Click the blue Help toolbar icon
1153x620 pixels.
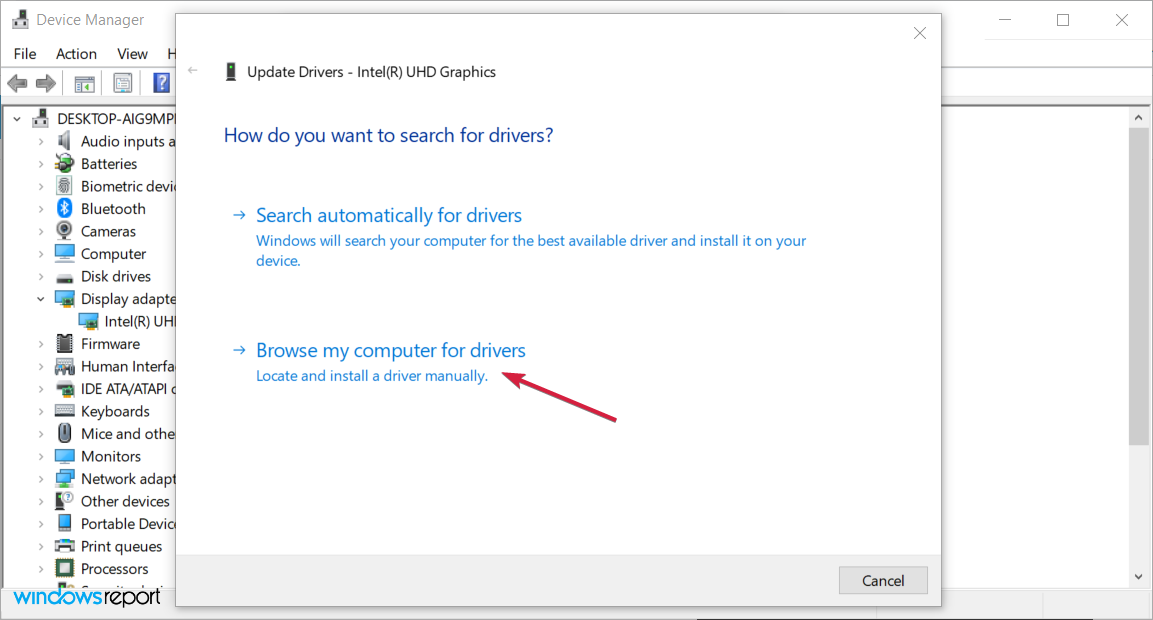point(161,83)
